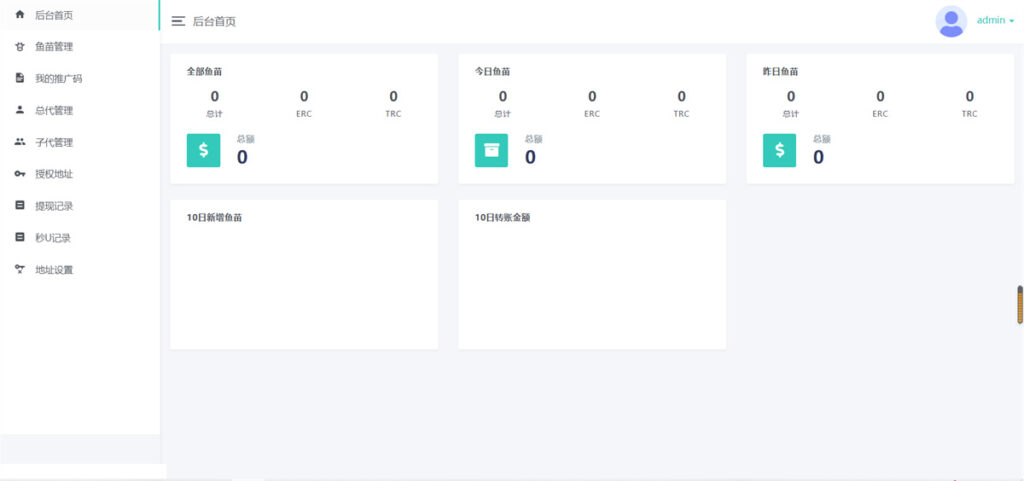Click the person icon beside 总代管理
The width and height of the screenshot is (1024, 481).
coord(20,110)
